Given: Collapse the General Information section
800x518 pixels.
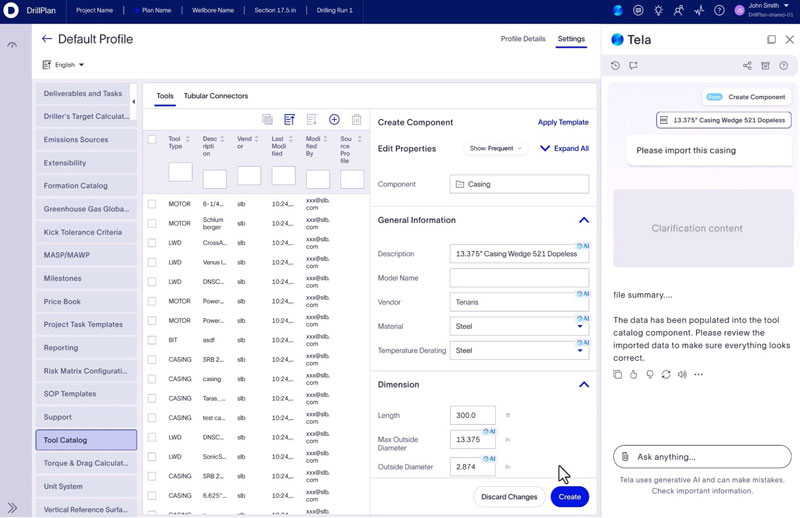Looking at the screenshot, I should [584, 220].
